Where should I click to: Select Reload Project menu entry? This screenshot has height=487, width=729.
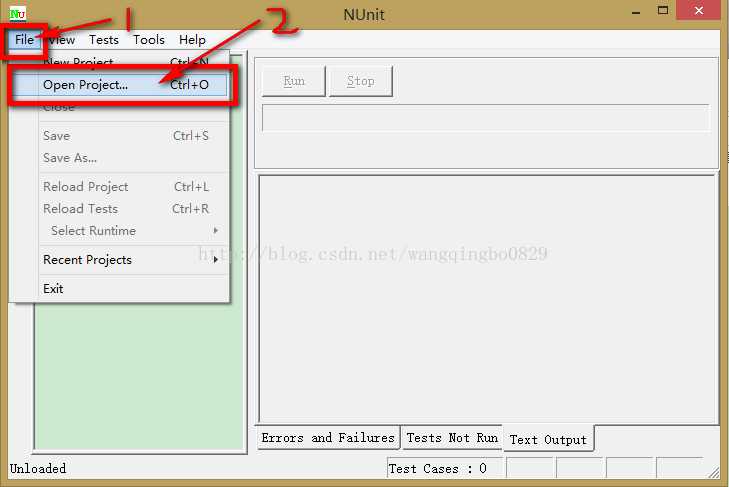pyautogui.click(x=120, y=187)
